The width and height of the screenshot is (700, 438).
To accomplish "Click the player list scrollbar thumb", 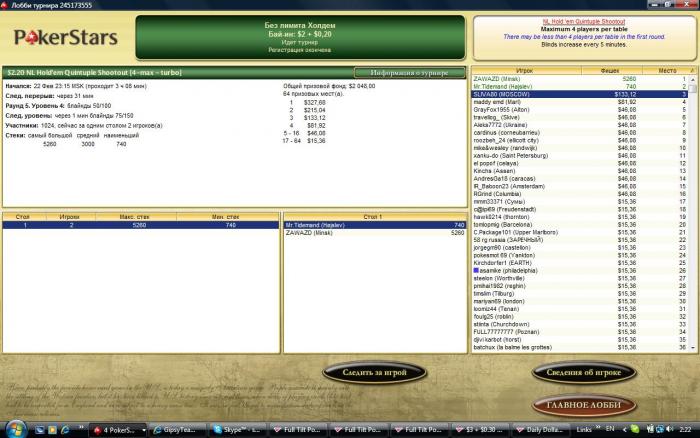I will click(x=693, y=88).
